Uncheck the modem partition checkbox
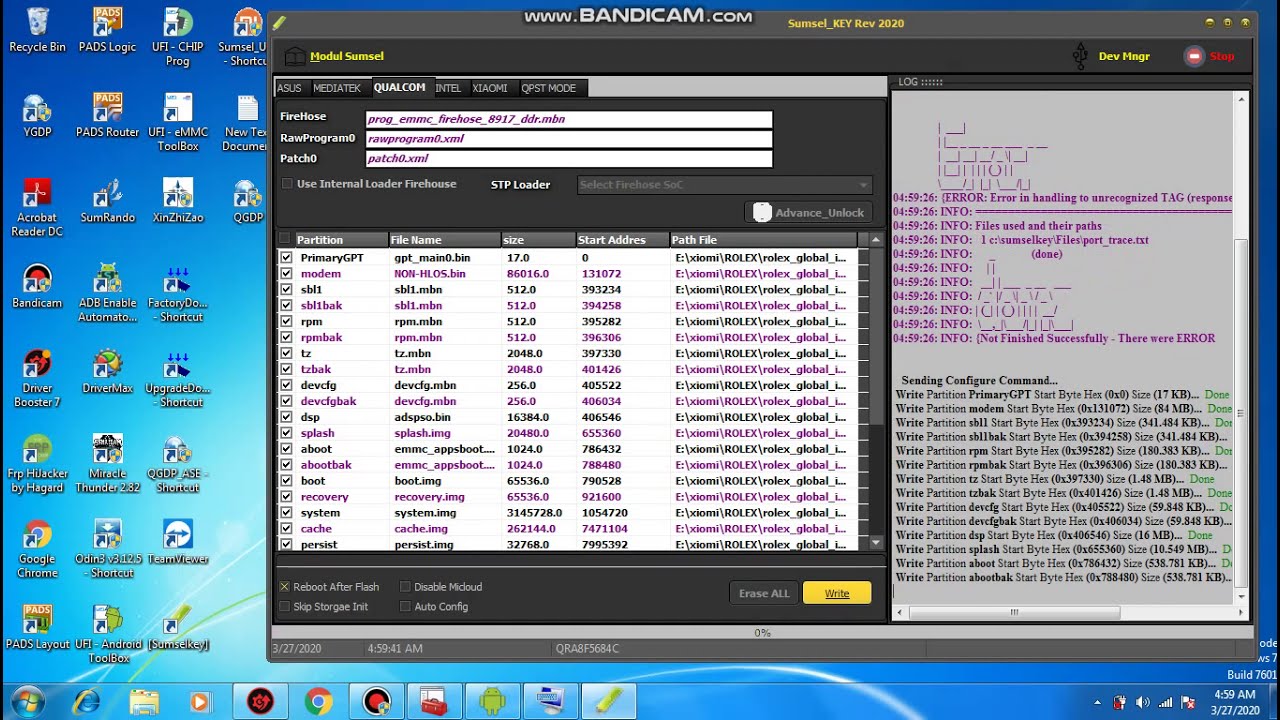Viewport: 1280px width, 720px height. click(286, 273)
